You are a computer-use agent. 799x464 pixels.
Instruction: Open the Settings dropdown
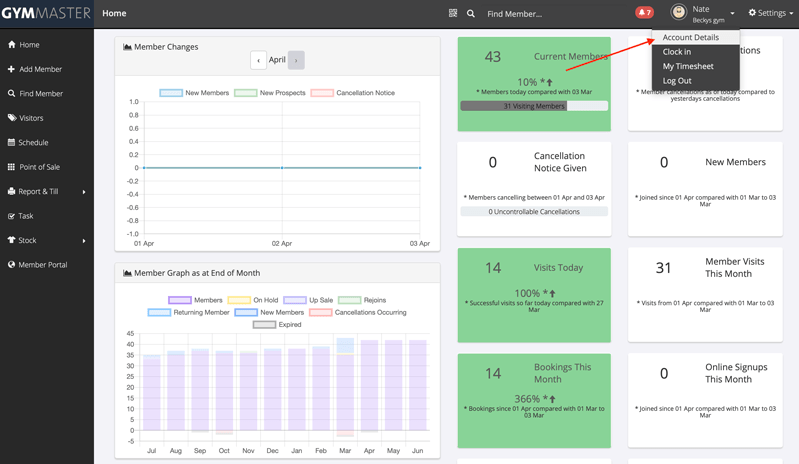click(771, 13)
